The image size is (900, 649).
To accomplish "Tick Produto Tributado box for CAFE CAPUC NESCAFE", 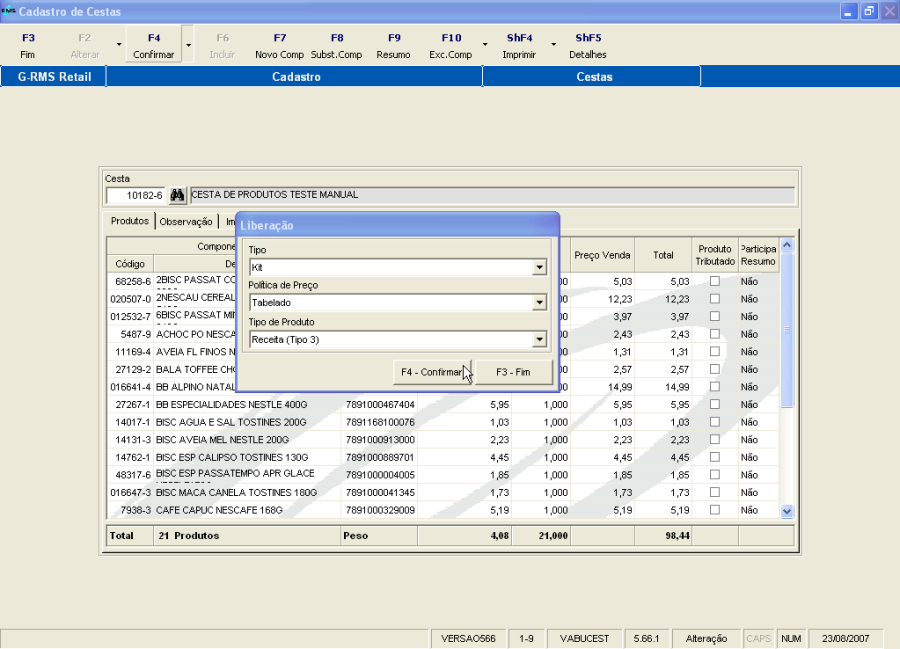I will pos(714,510).
